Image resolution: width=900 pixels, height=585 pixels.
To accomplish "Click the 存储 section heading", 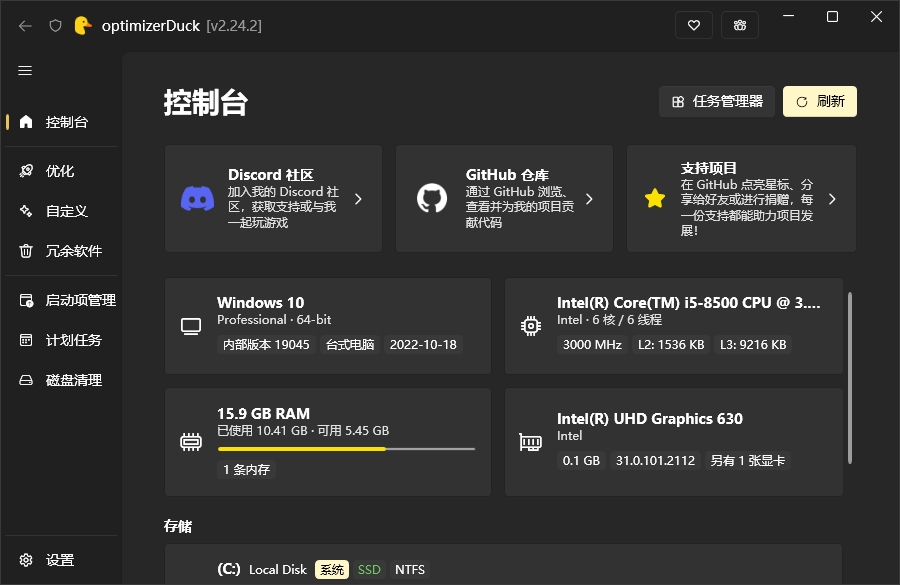I will click(178, 526).
